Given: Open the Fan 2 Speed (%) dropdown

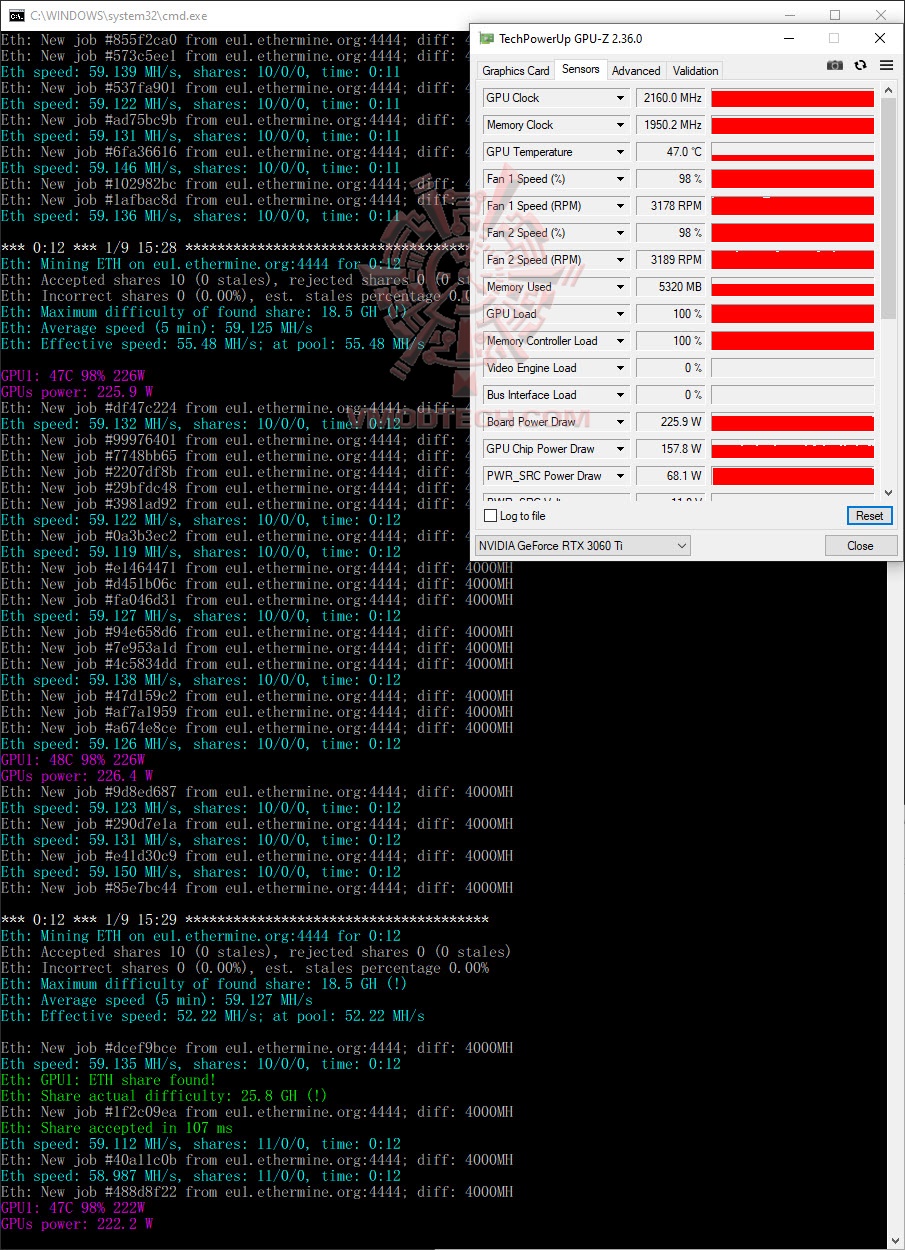Looking at the screenshot, I should coord(620,233).
